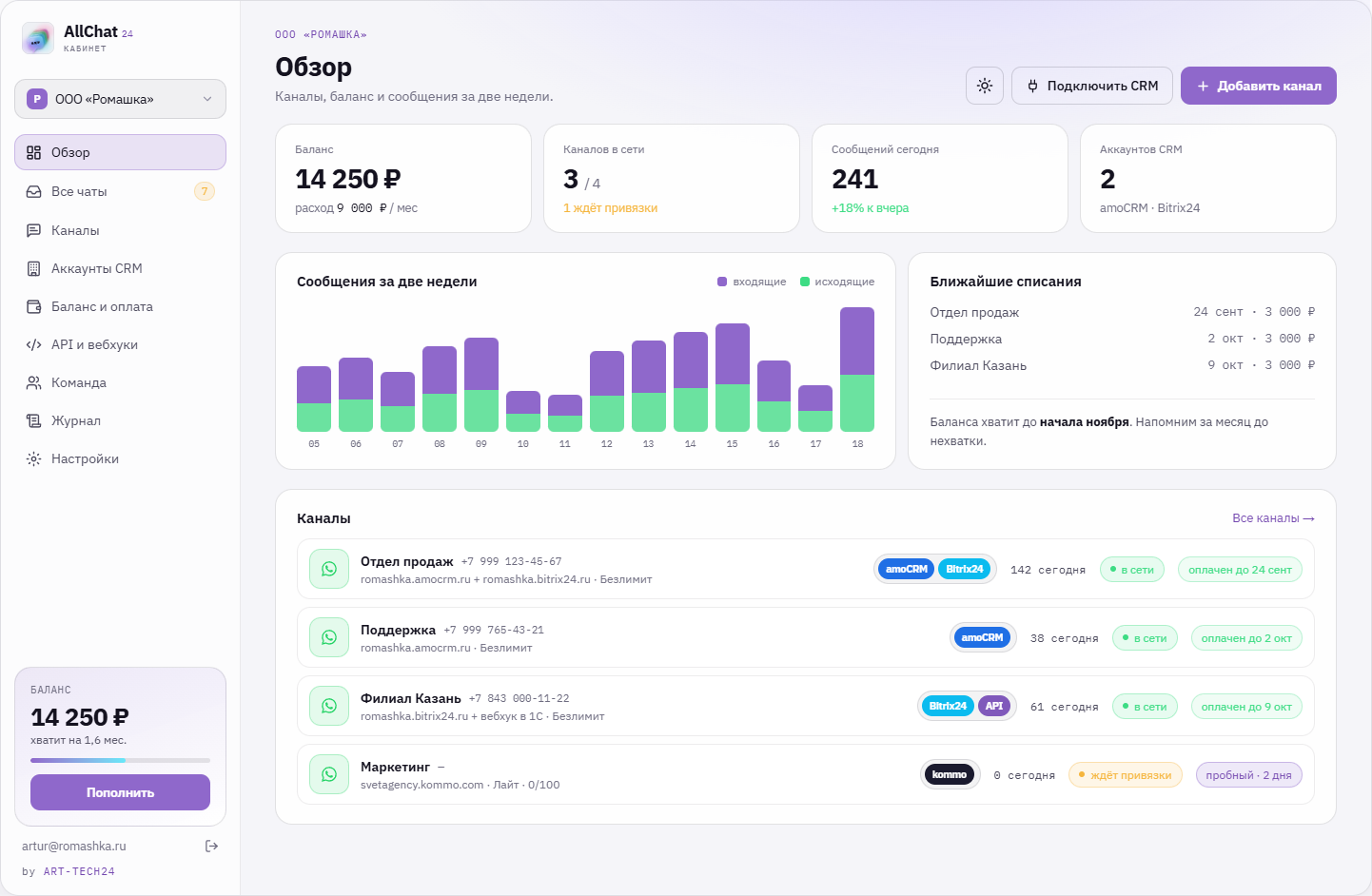Viewport: 1372px width, 896px height.
Task: Click the chart bar for day 18
Action: [x=857, y=369]
